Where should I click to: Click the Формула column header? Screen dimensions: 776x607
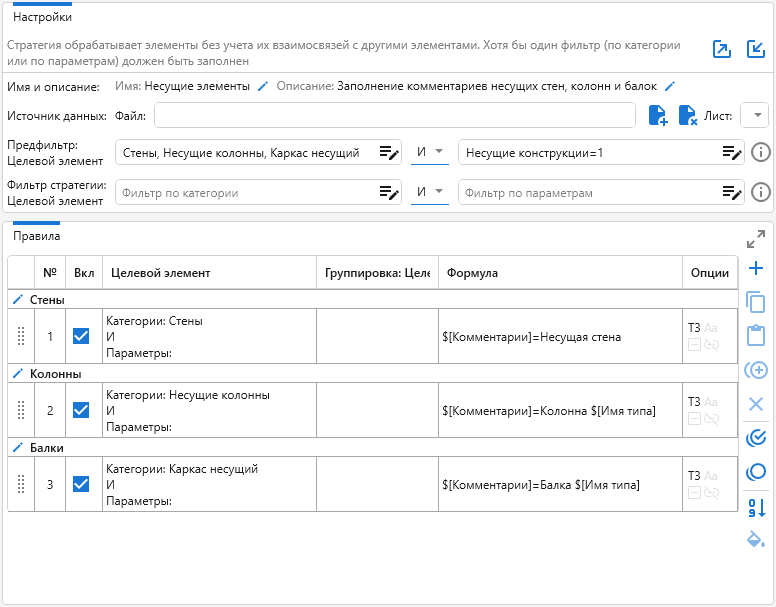tap(560, 273)
